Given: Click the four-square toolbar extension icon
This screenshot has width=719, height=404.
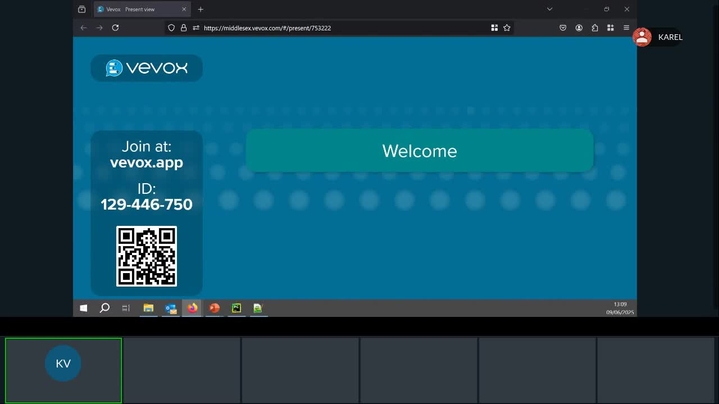Looking at the screenshot, I should 610,28.
